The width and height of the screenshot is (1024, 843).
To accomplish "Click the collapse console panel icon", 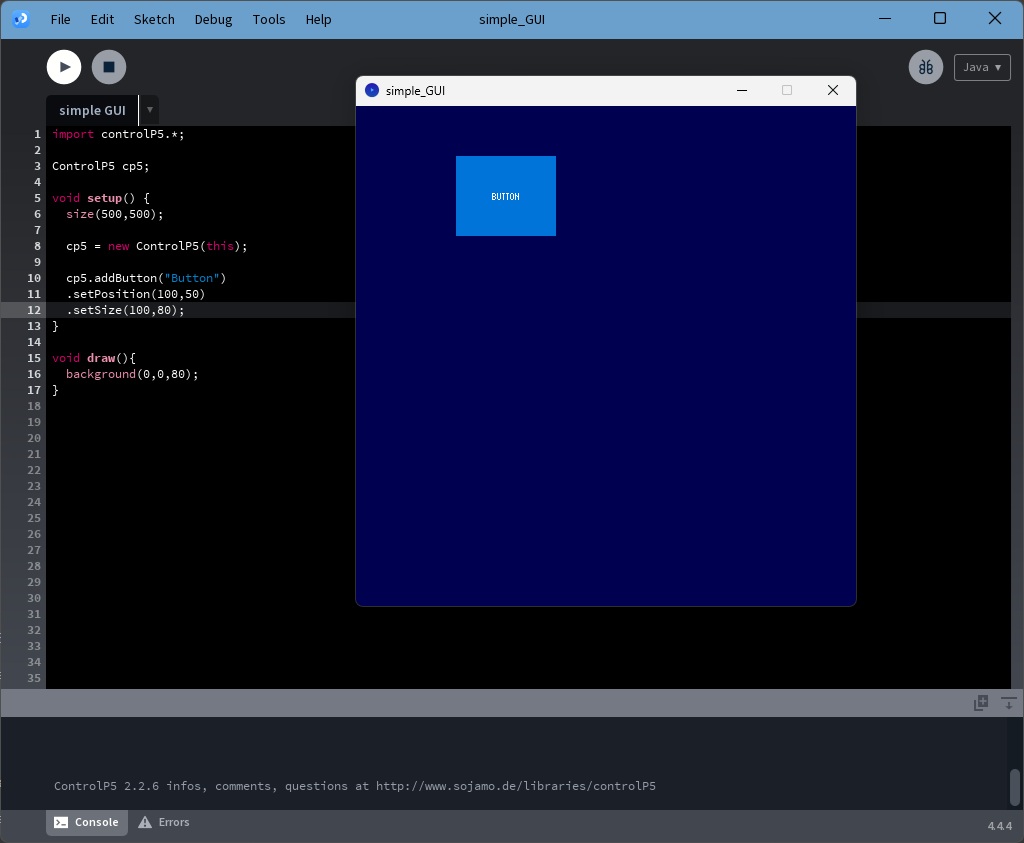I will click(x=1008, y=703).
